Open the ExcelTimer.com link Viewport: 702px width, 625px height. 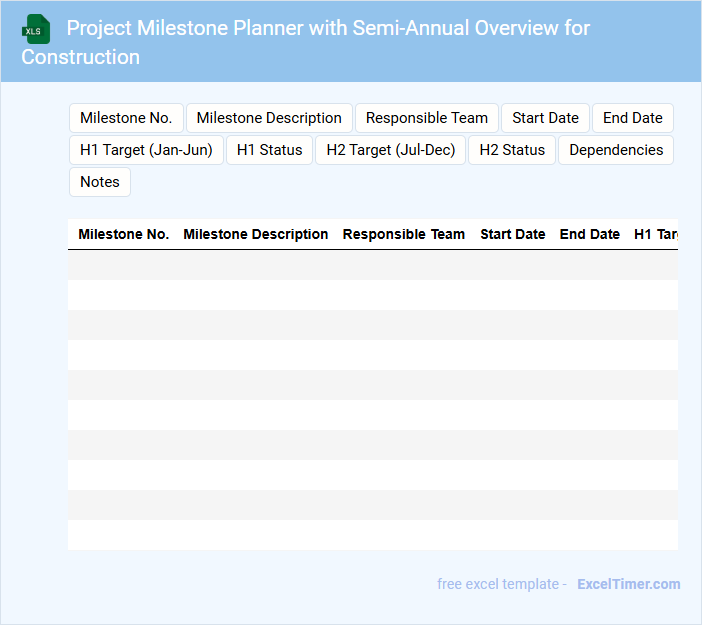628,584
